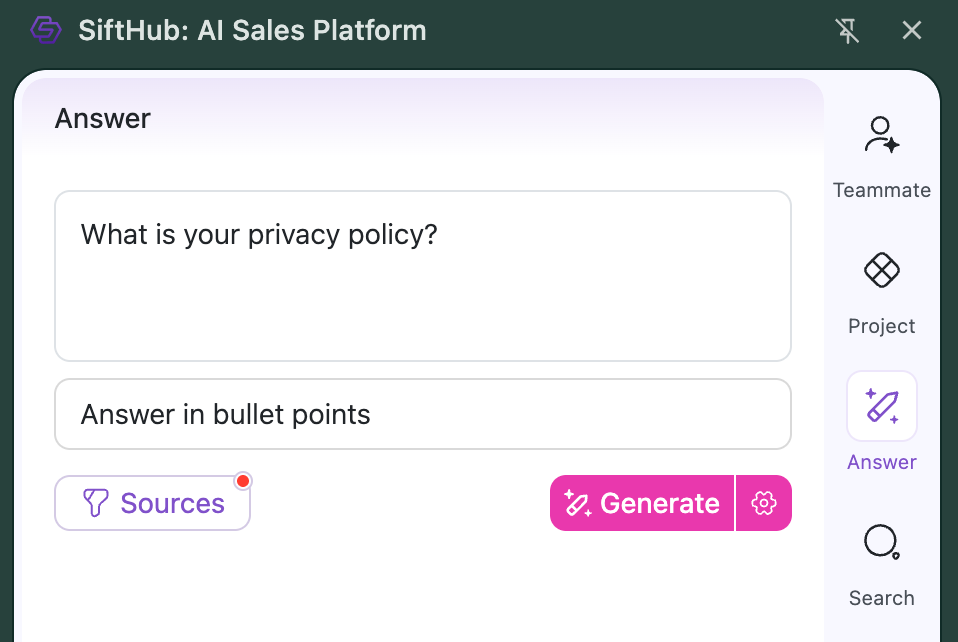
Task: Select the Answer tab label in sidebar
Action: pyautogui.click(x=881, y=462)
